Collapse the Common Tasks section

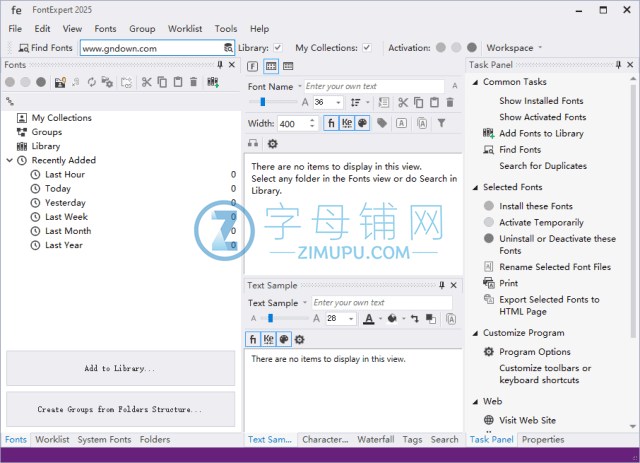point(476,82)
